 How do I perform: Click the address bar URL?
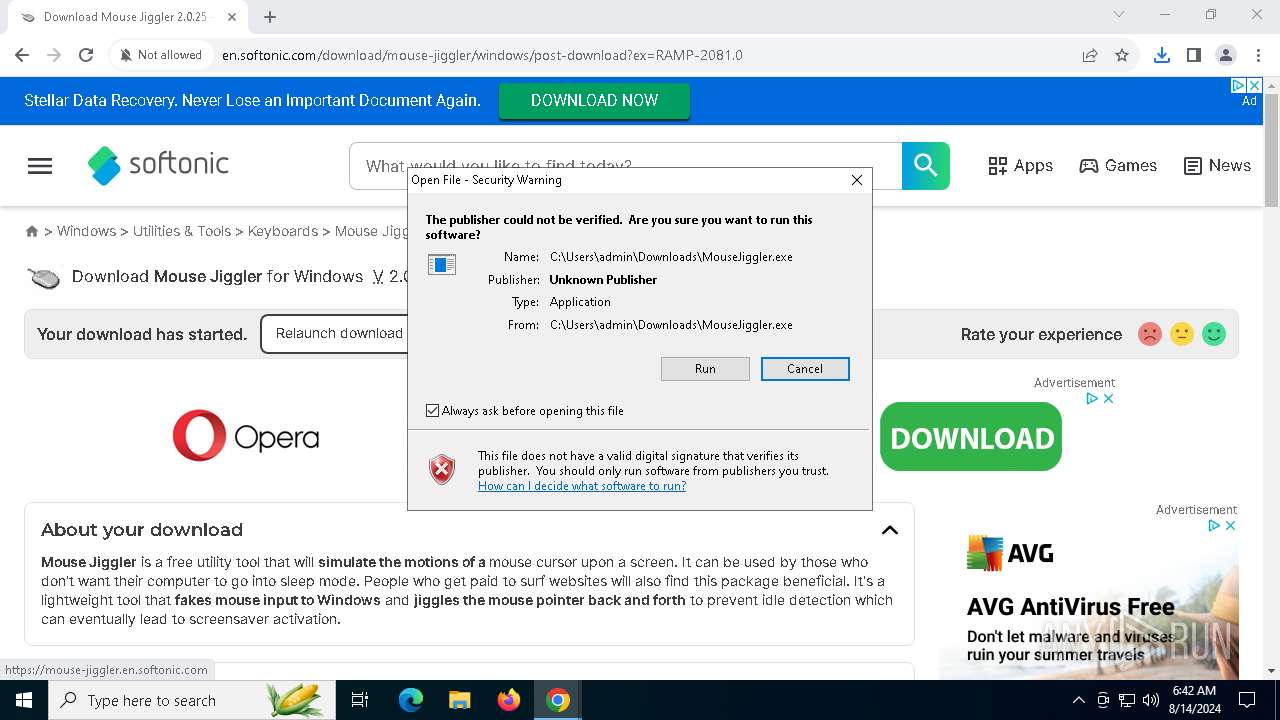[x=482, y=55]
